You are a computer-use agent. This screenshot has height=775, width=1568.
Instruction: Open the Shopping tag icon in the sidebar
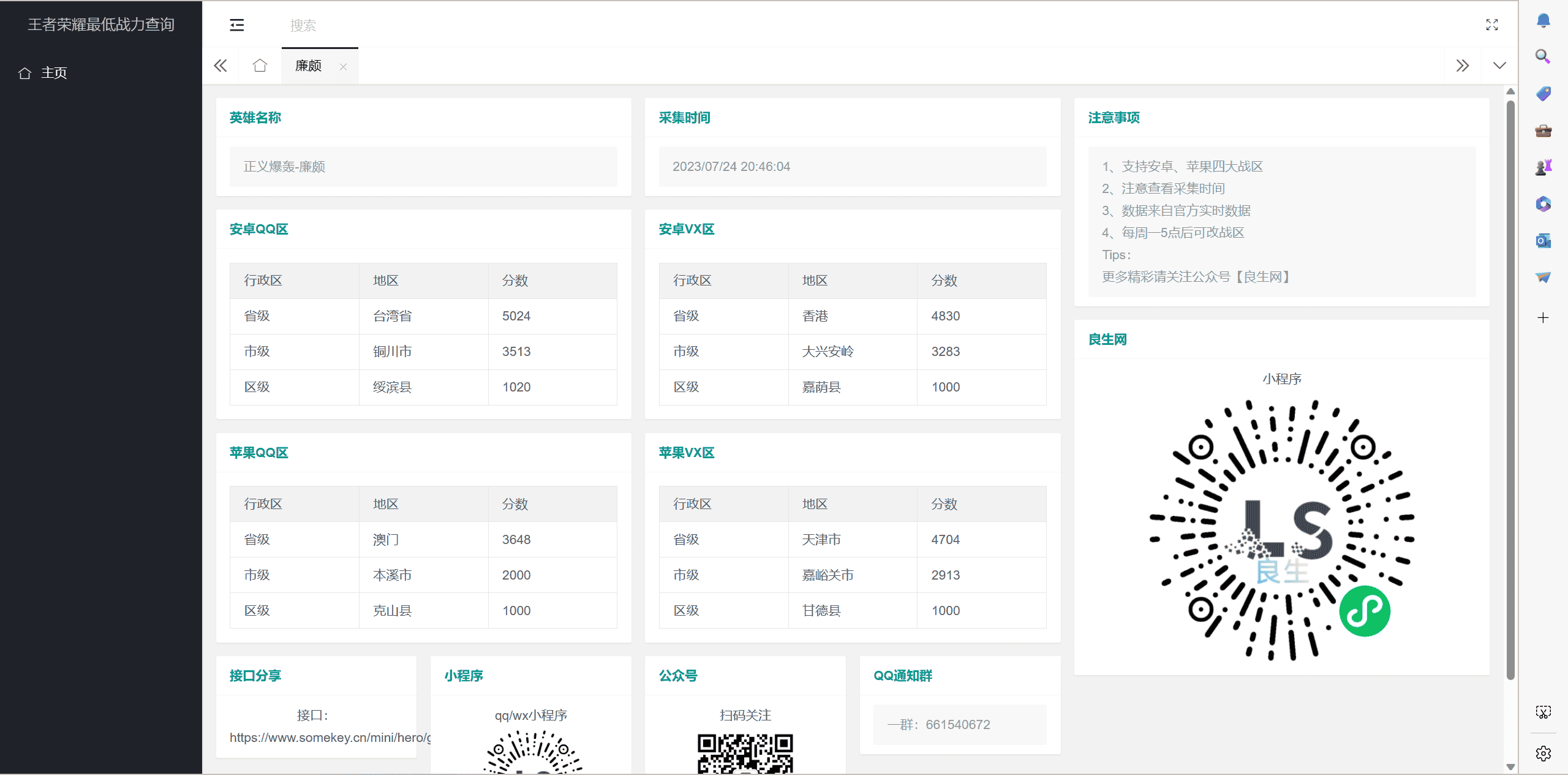point(1543,93)
